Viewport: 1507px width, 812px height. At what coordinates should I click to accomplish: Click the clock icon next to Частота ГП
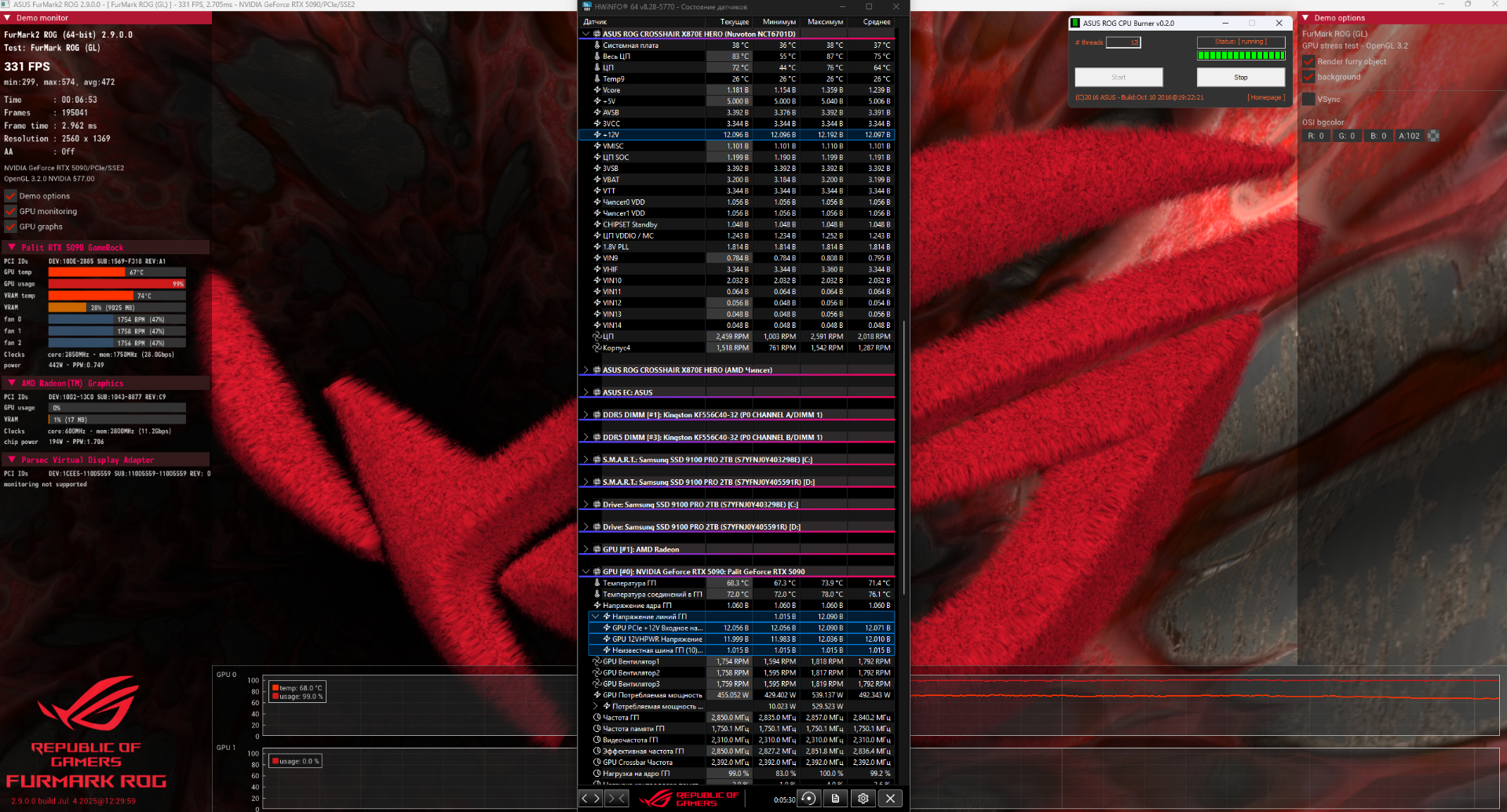point(597,717)
